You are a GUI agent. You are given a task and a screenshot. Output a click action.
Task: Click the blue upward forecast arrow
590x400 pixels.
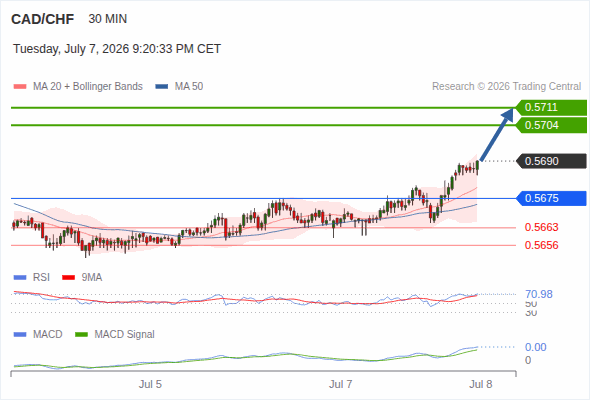[x=497, y=134]
